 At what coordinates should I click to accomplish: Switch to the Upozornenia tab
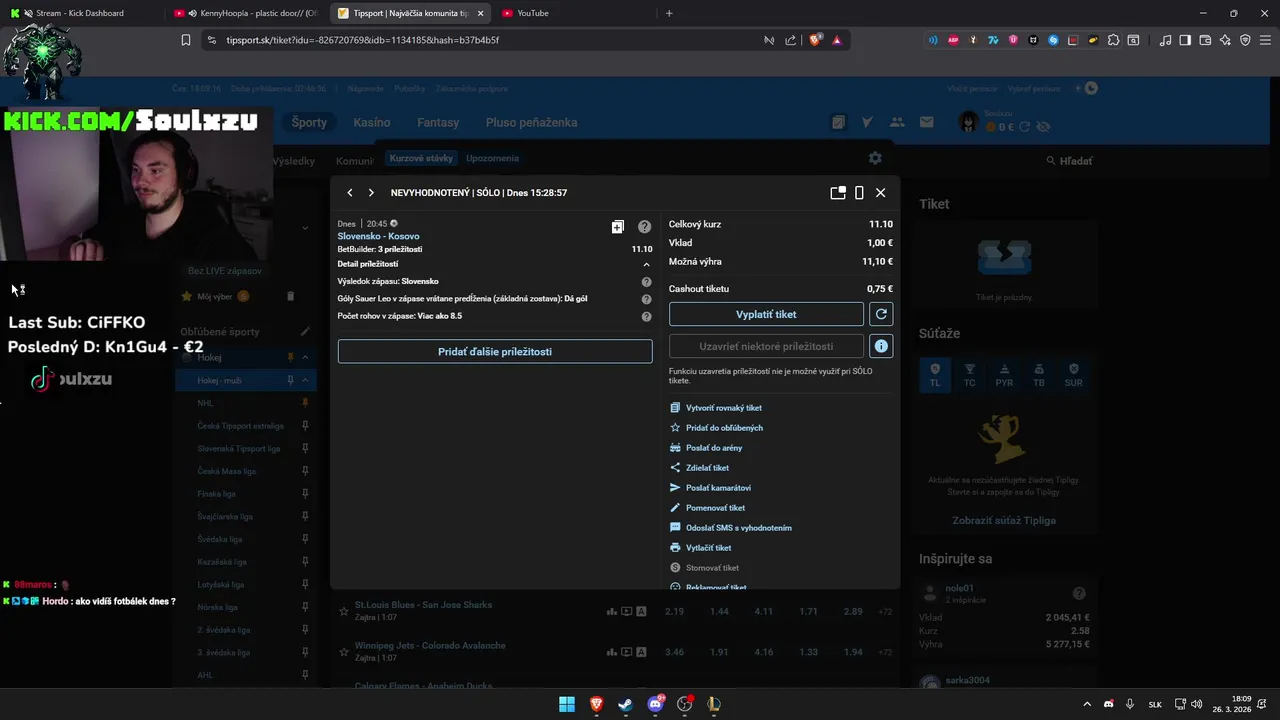coord(492,158)
